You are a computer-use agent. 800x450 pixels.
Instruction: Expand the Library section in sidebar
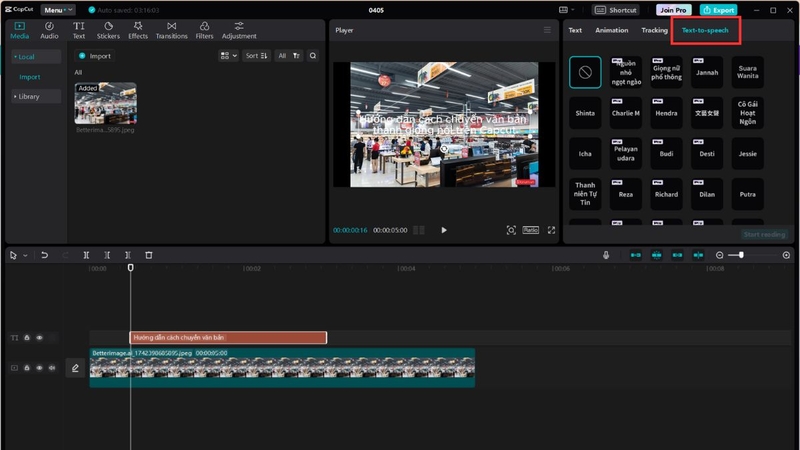[x=36, y=96]
